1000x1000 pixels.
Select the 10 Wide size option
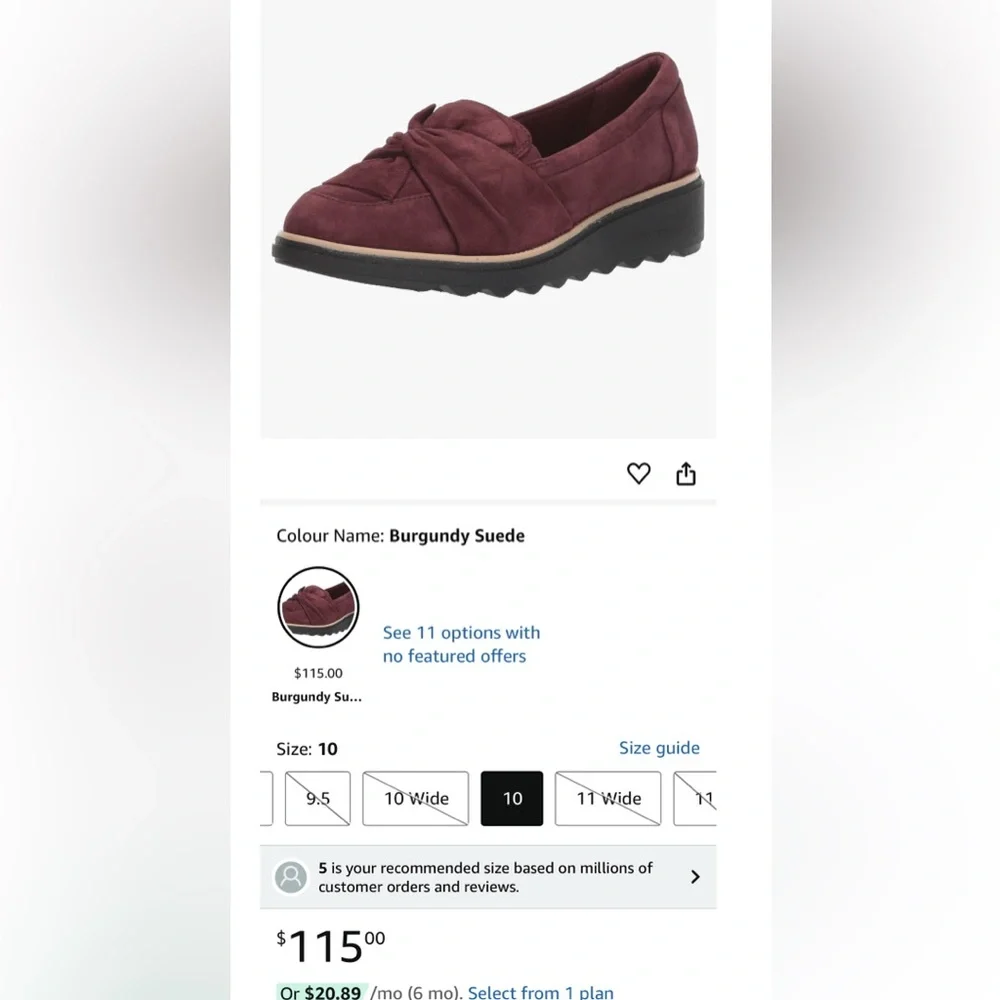coord(415,798)
